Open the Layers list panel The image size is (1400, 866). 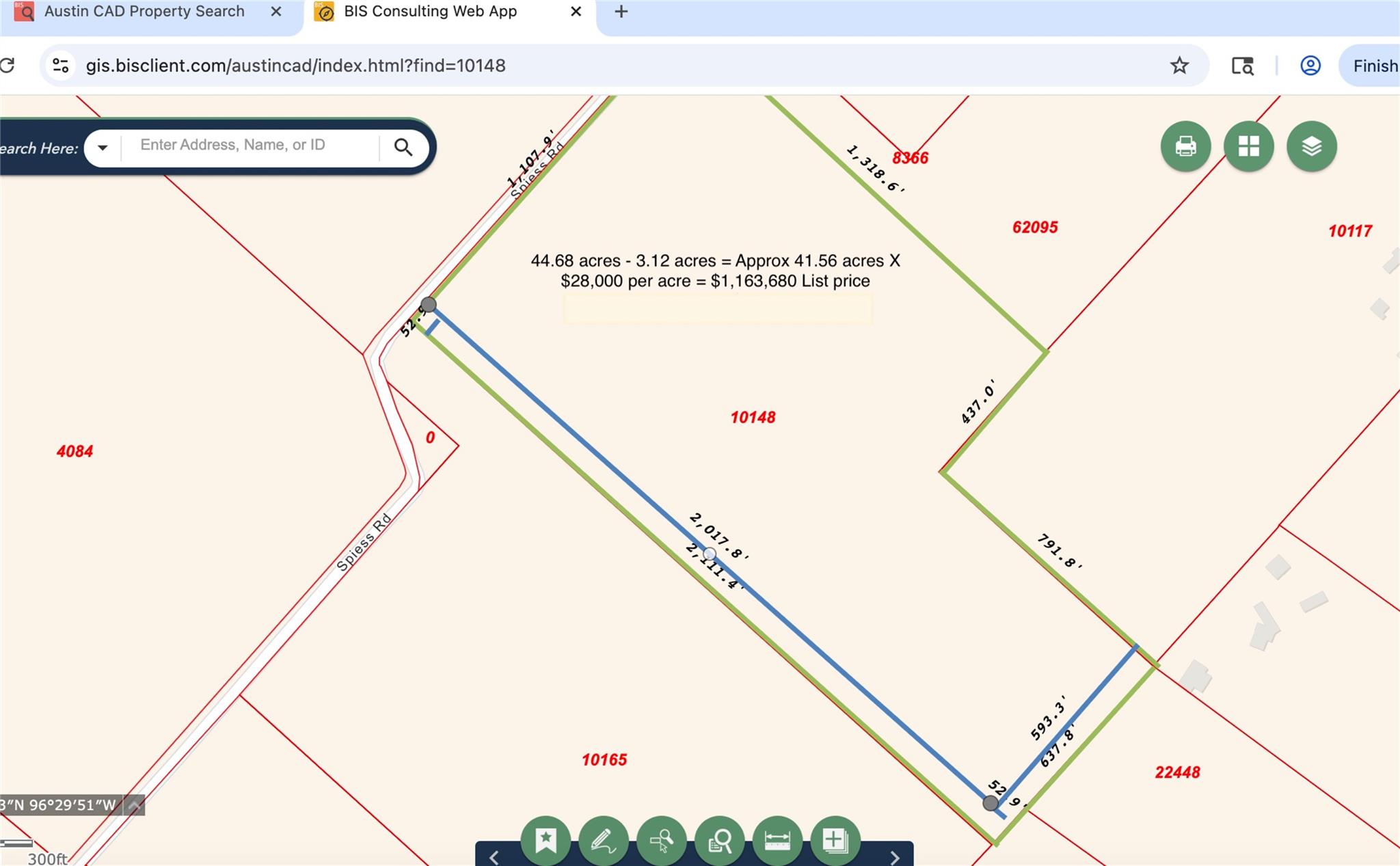pos(1311,146)
